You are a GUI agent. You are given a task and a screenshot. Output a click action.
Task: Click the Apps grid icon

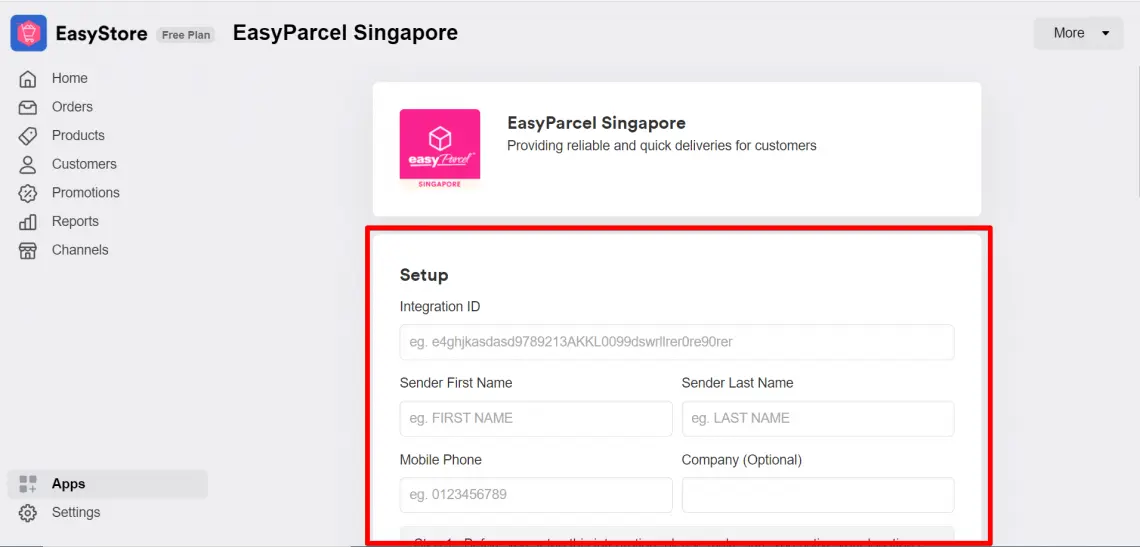28,484
